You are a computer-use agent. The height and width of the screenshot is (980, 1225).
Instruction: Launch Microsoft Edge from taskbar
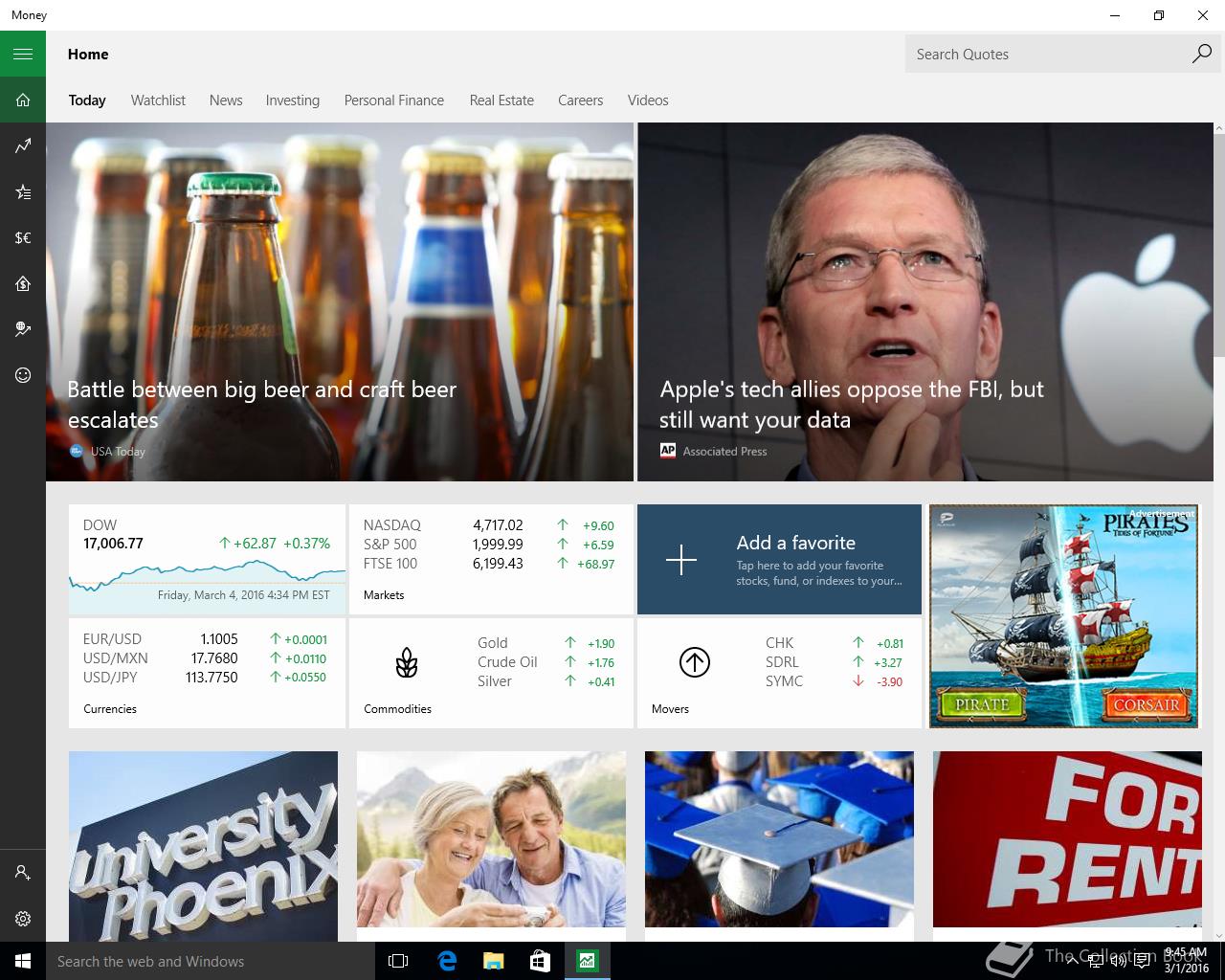(446, 961)
